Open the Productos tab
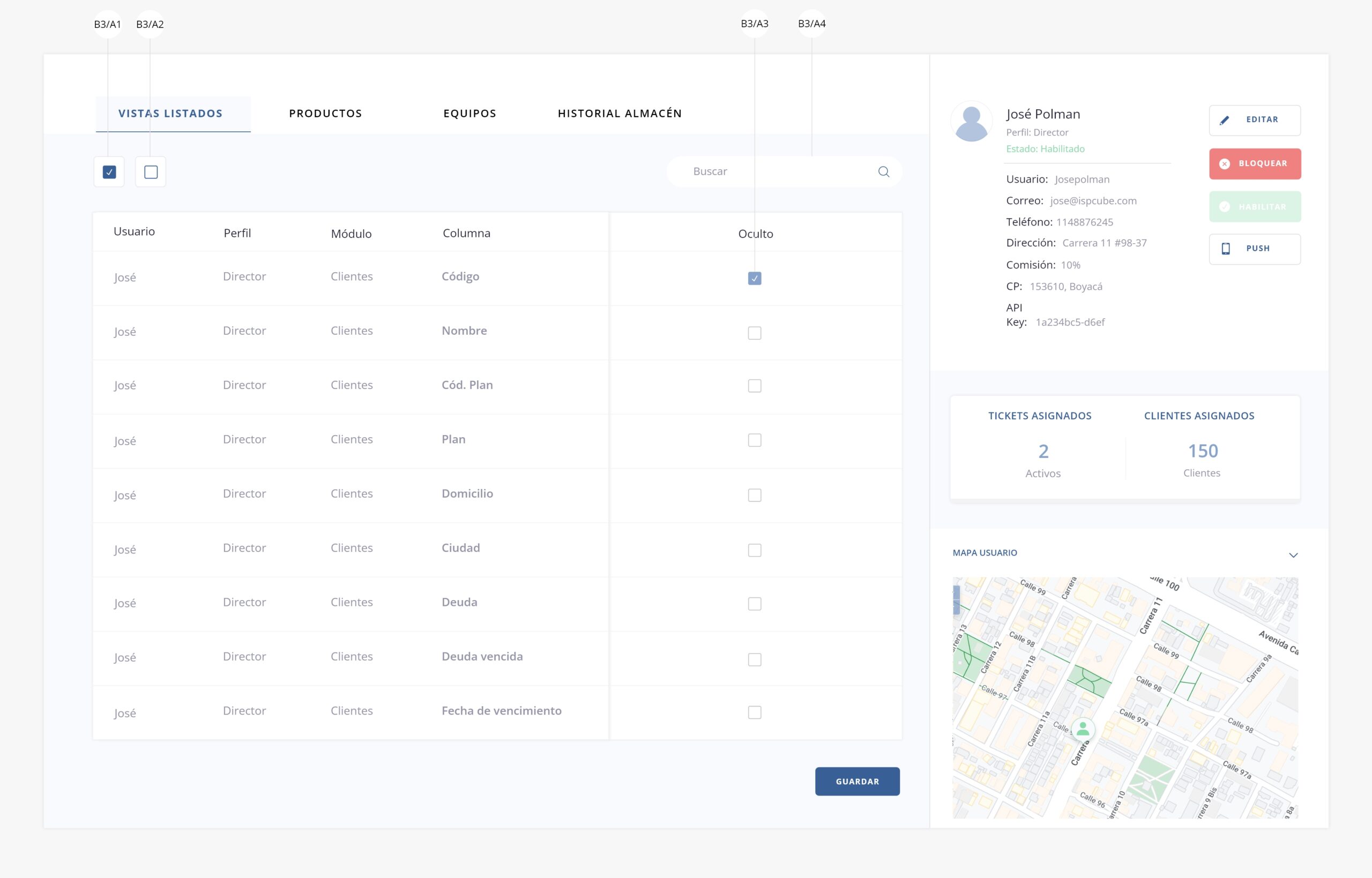 coord(325,114)
